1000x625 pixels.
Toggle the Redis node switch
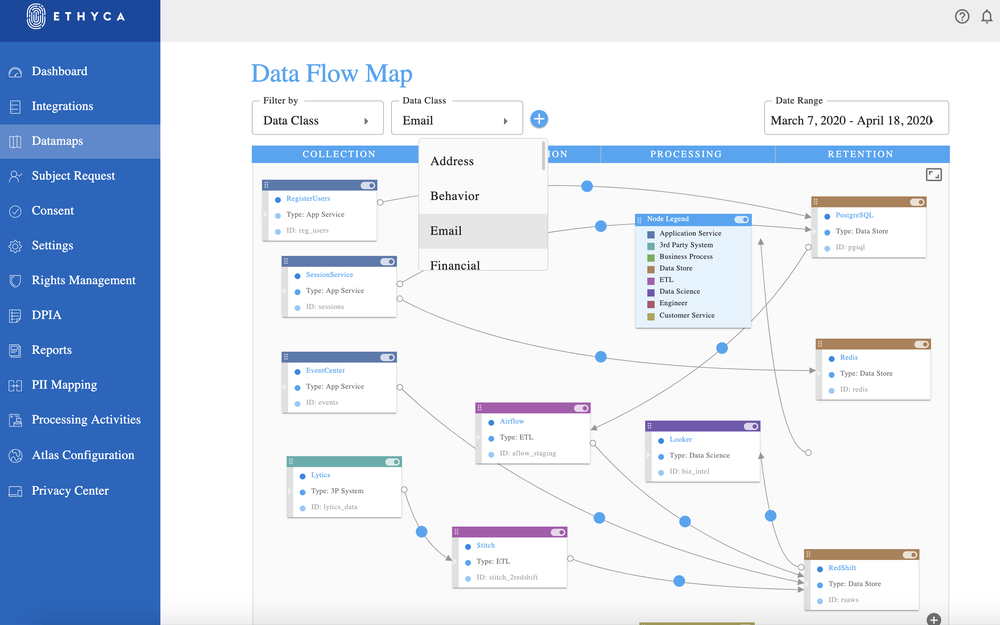point(922,344)
